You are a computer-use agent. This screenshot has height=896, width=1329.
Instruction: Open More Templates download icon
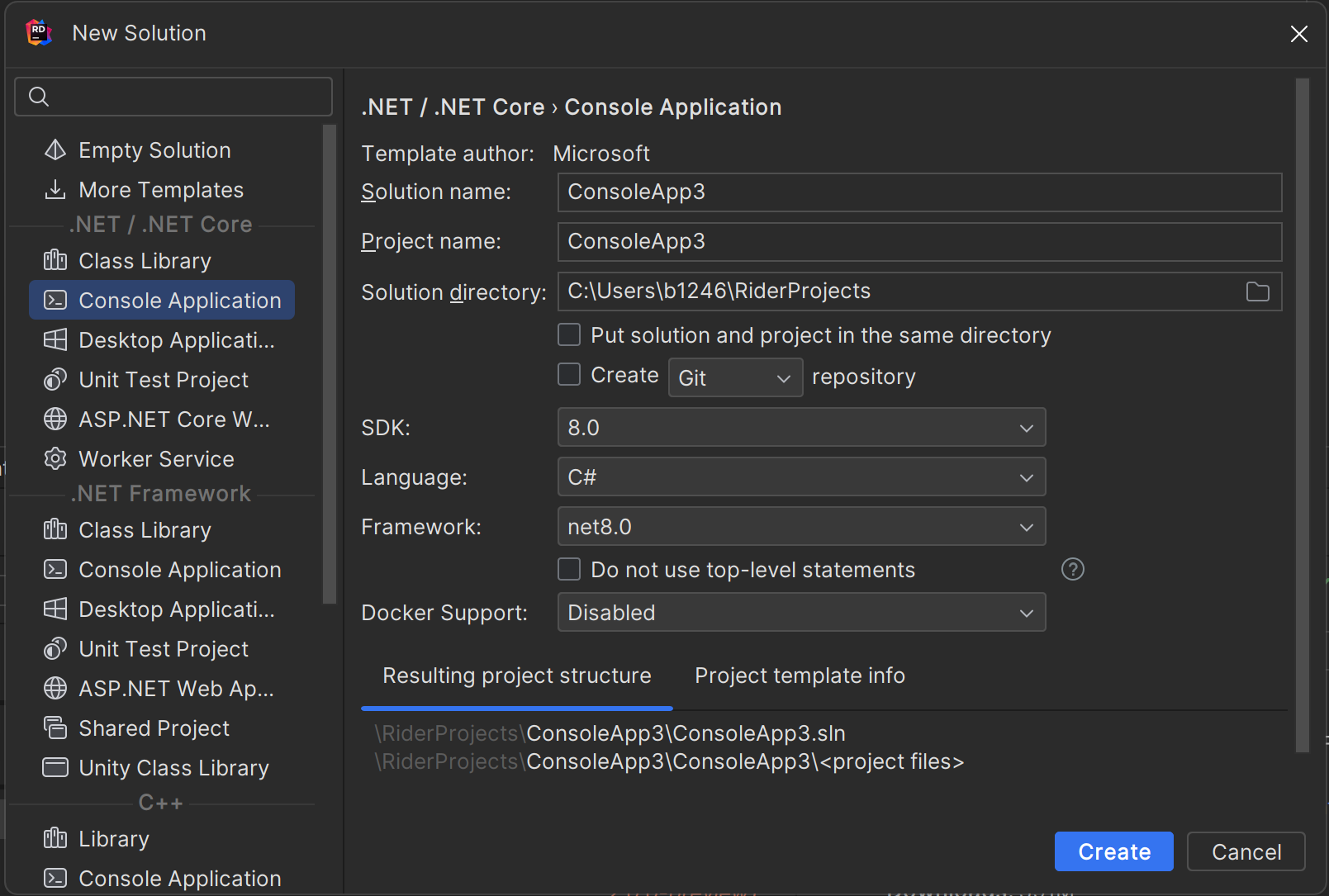coord(55,190)
